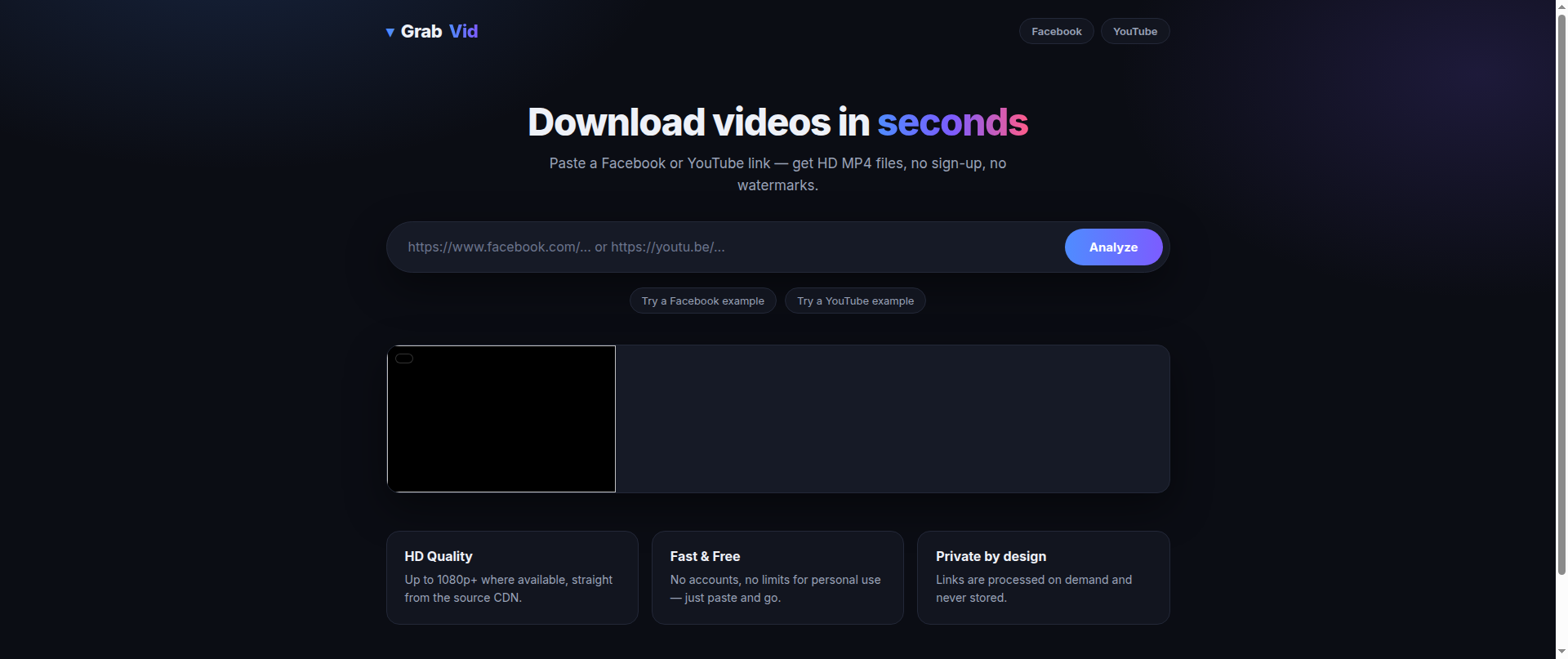Click the "Private by design" card heading
Screen dimensions: 1568x659
(991, 556)
